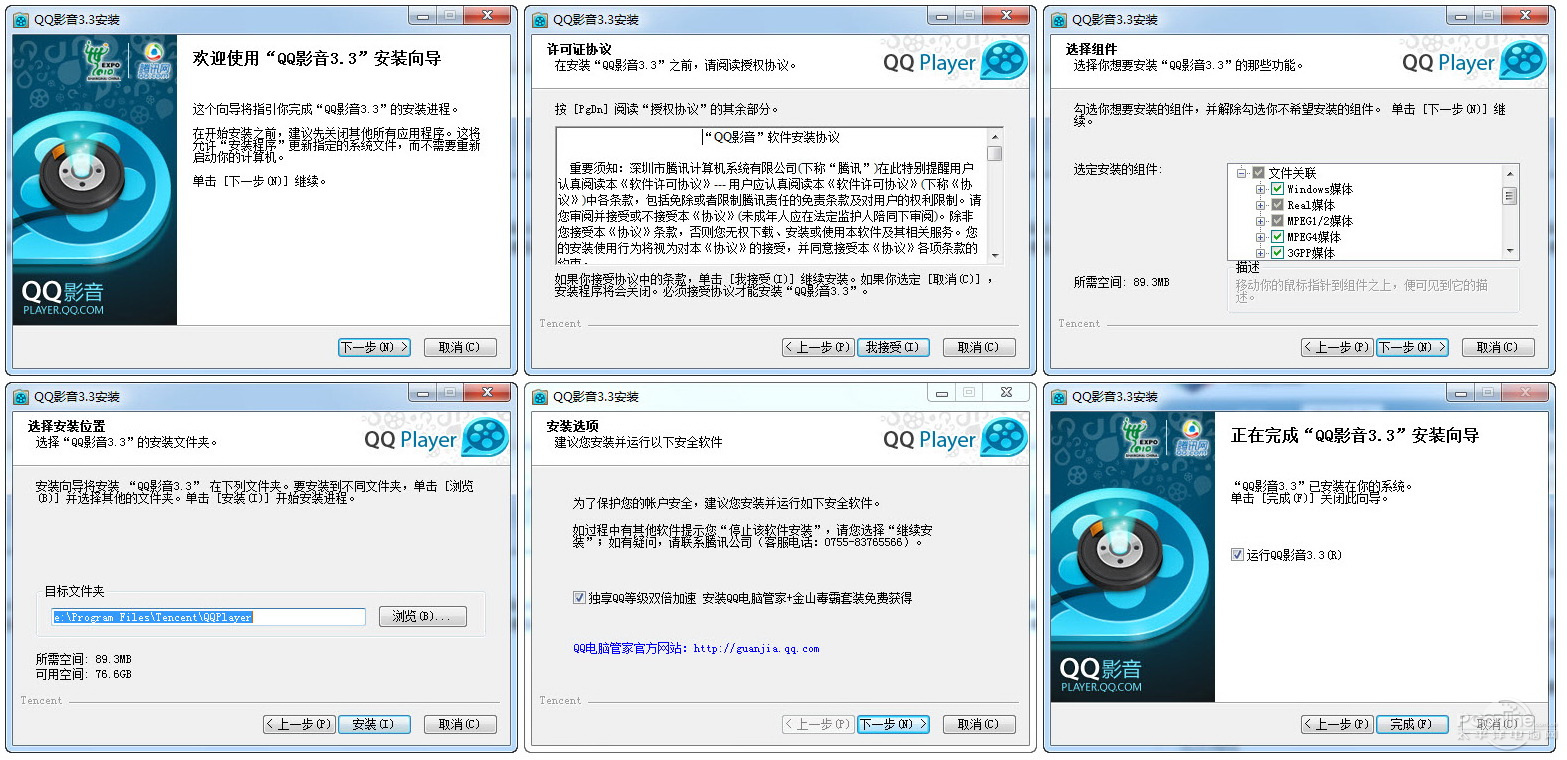Click the title bar icon of the welcome wizard window
This screenshot has width=1567, height=760.
[x=21, y=20]
